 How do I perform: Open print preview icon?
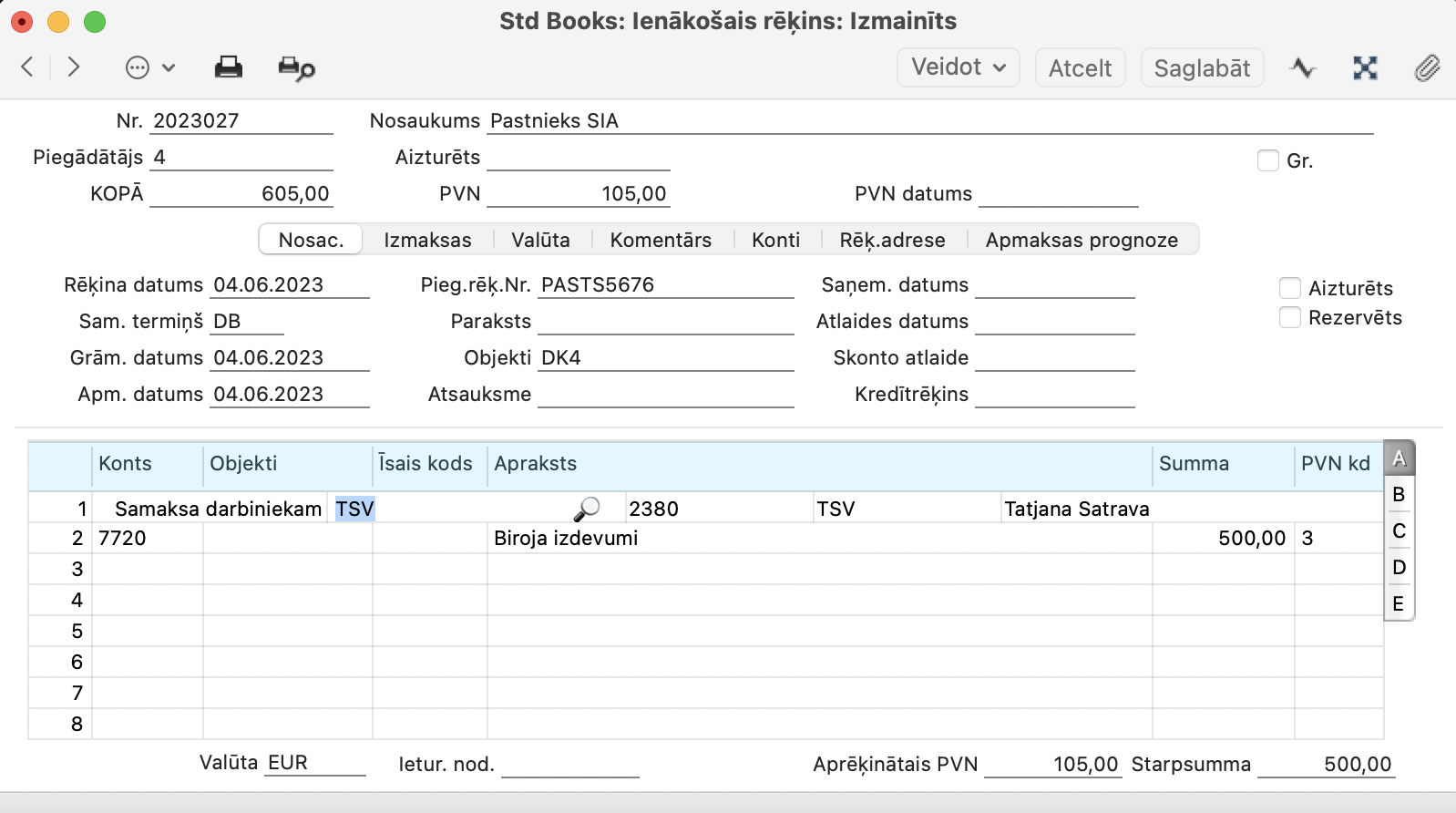coord(296,68)
